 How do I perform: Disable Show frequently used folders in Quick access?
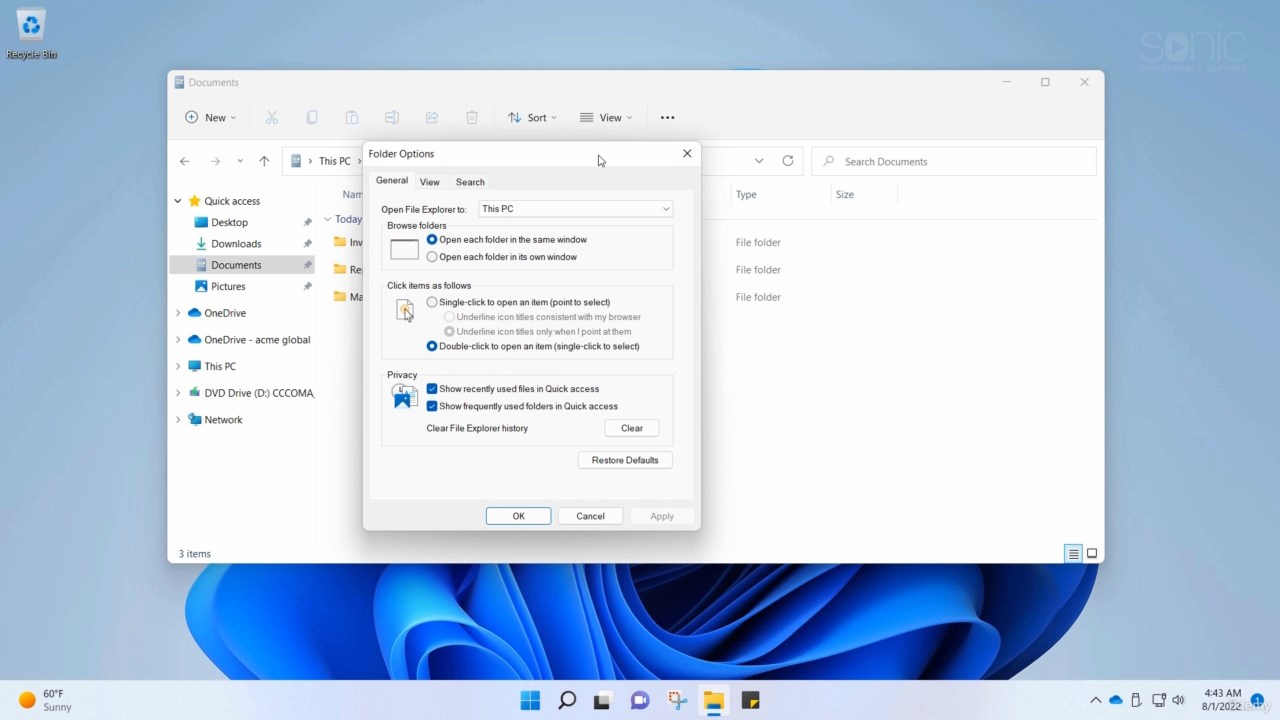432,406
